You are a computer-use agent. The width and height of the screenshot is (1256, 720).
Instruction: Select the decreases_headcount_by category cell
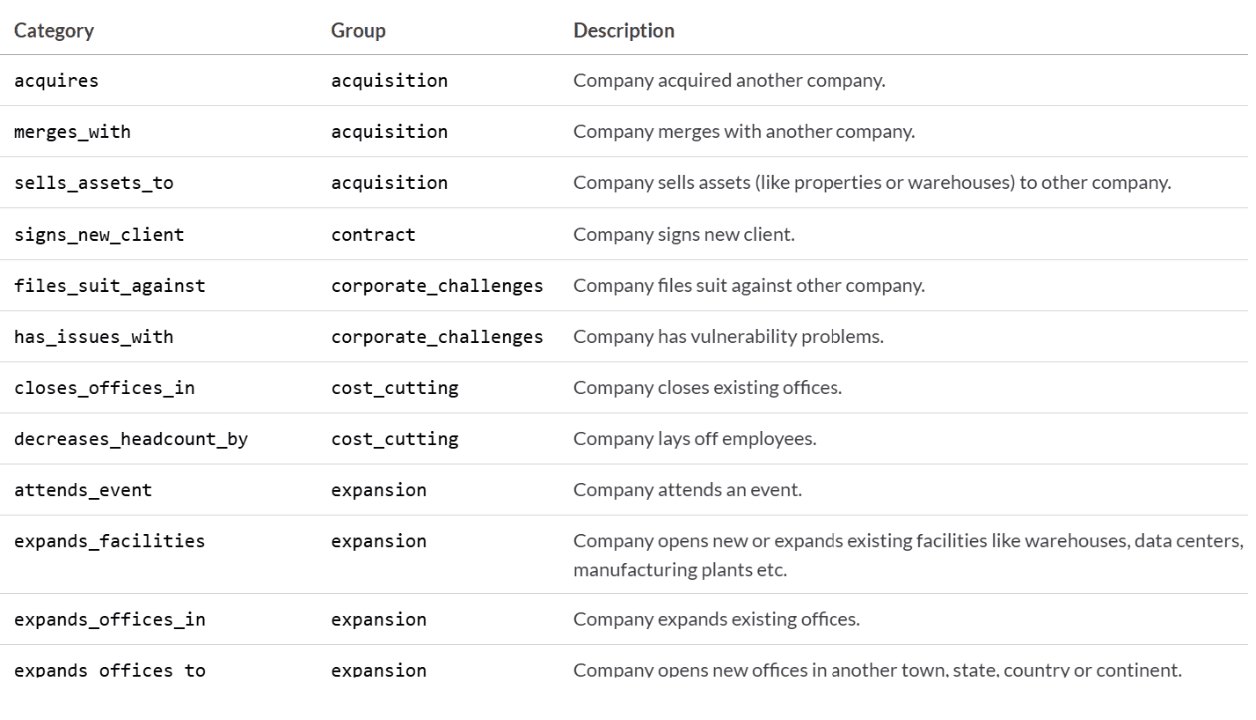(131, 439)
